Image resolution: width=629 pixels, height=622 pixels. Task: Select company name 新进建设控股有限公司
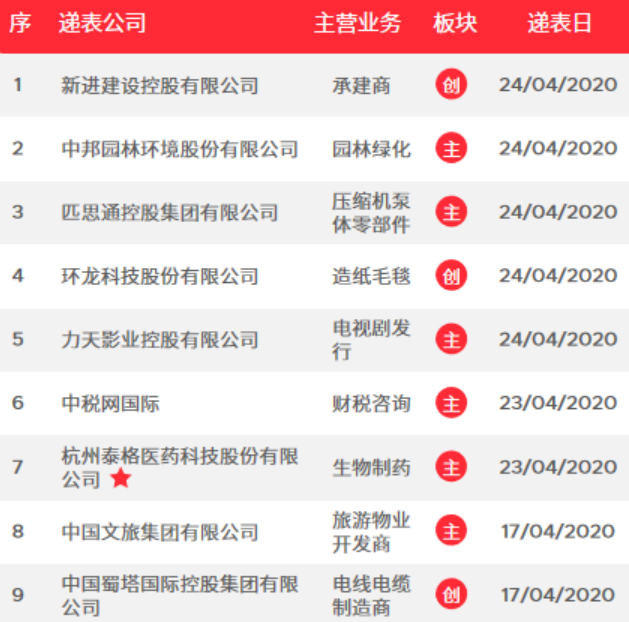pos(160,85)
